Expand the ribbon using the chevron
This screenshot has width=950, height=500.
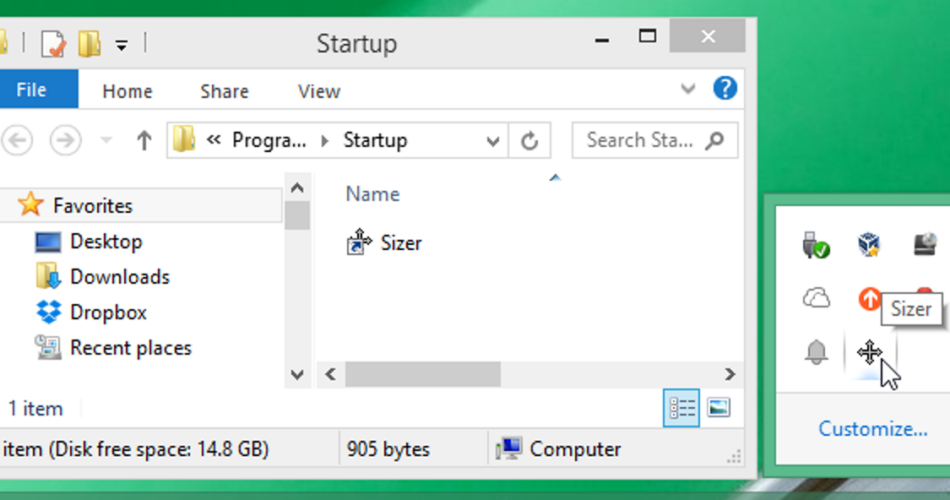point(688,89)
